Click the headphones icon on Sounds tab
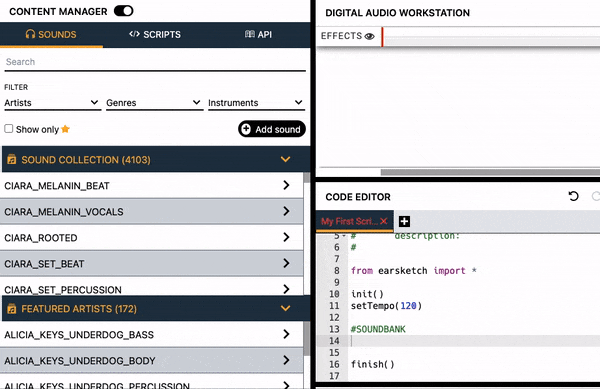The image size is (600, 389). point(30,34)
